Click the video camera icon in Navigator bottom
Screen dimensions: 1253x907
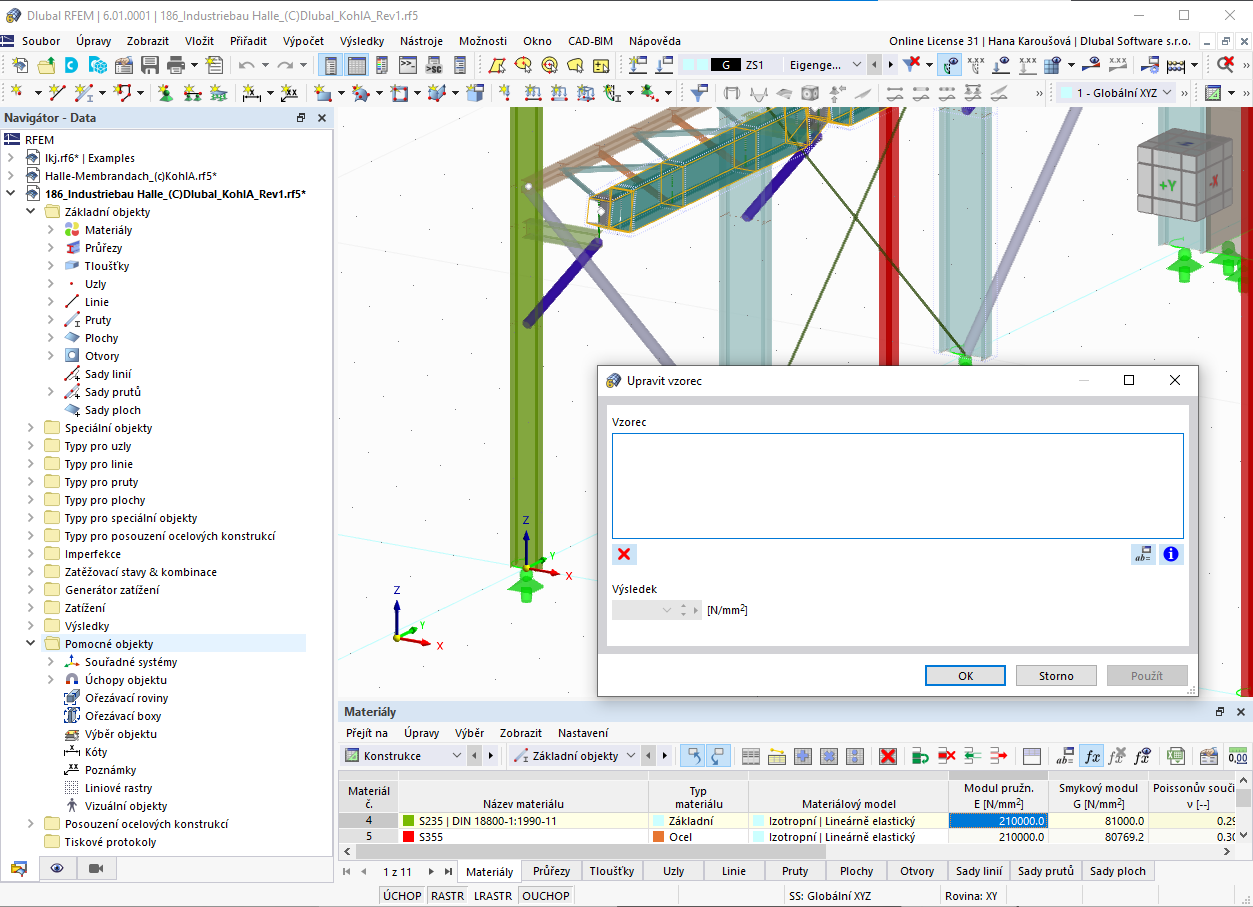96,868
